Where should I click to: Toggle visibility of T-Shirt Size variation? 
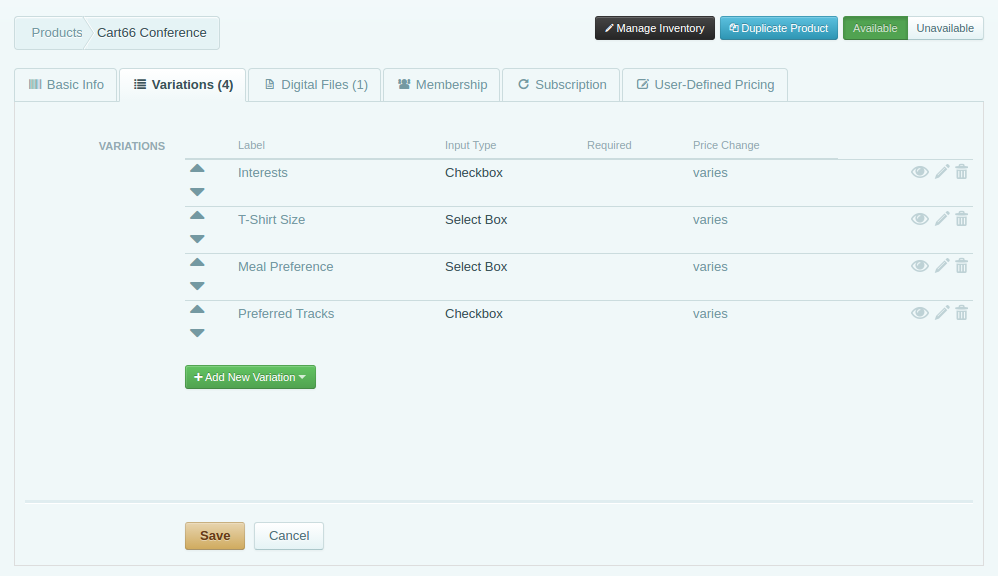pyautogui.click(x=920, y=219)
